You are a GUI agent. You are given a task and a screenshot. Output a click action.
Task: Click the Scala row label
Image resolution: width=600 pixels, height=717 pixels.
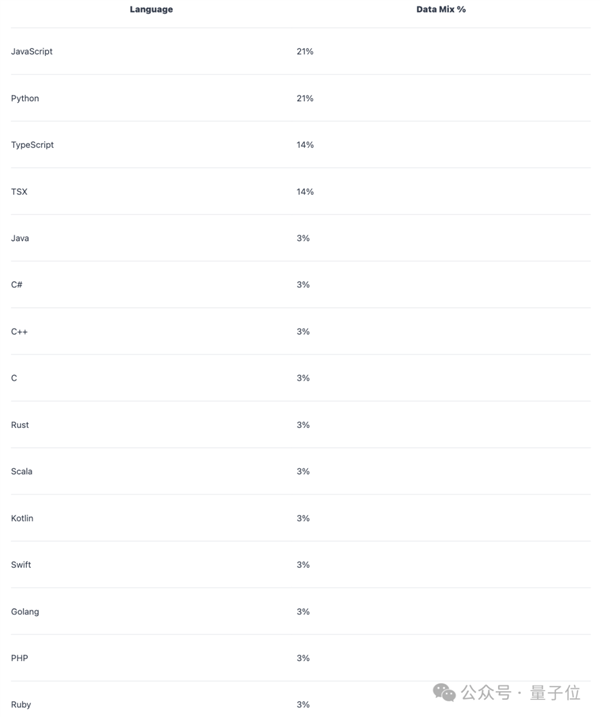[x=22, y=471]
